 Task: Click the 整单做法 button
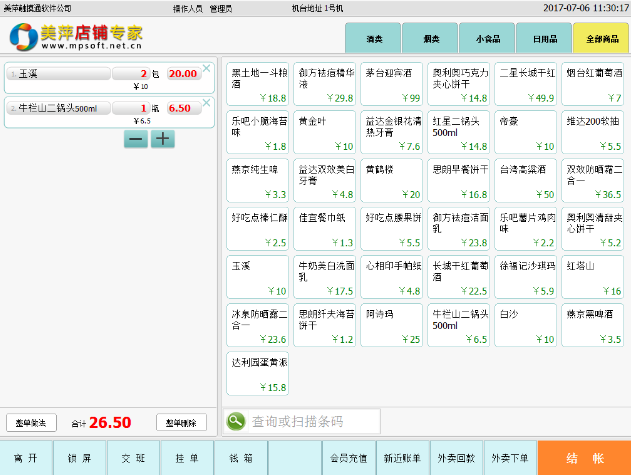(31, 423)
